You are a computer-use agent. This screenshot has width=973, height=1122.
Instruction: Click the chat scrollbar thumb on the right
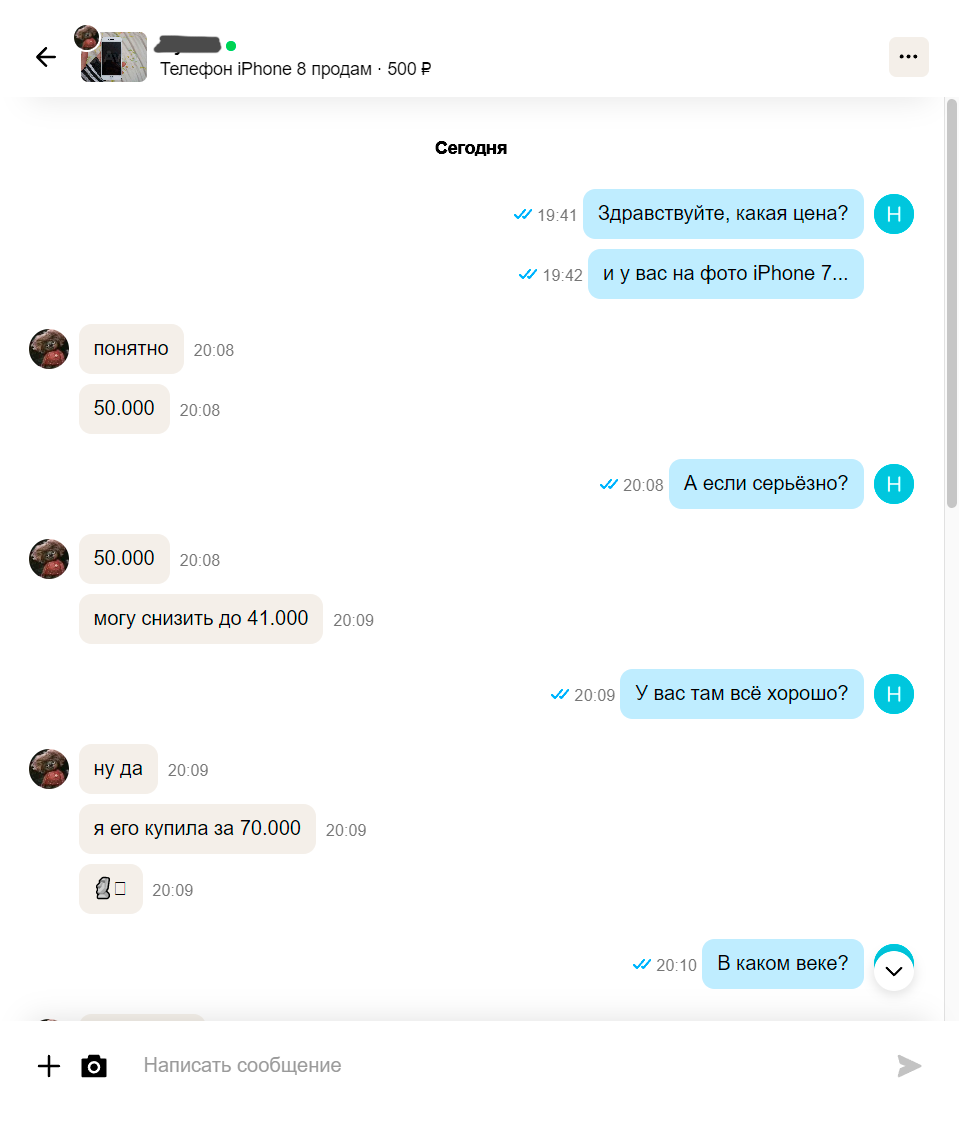(x=952, y=304)
